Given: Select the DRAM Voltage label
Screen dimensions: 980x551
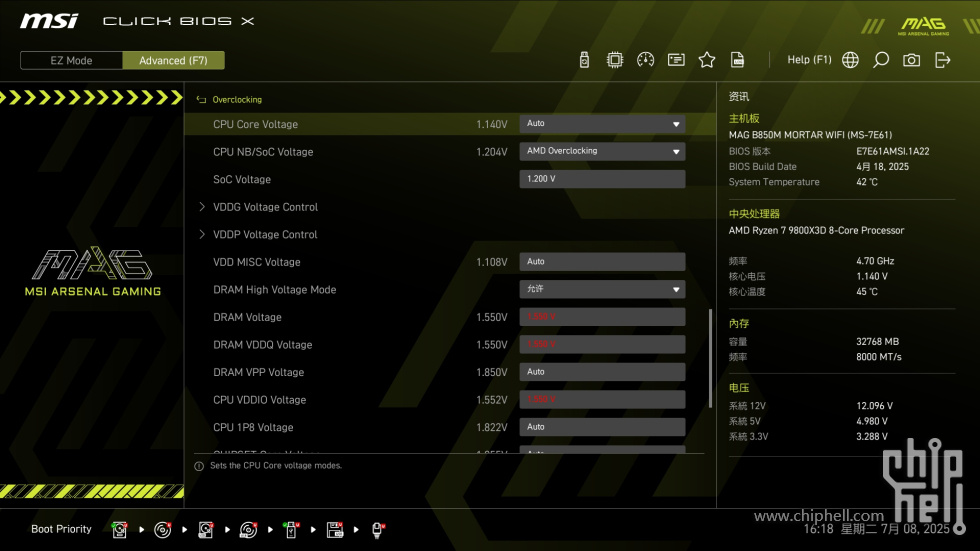Looking at the screenshot, I should pyautogui.click(x=248, y=317).
